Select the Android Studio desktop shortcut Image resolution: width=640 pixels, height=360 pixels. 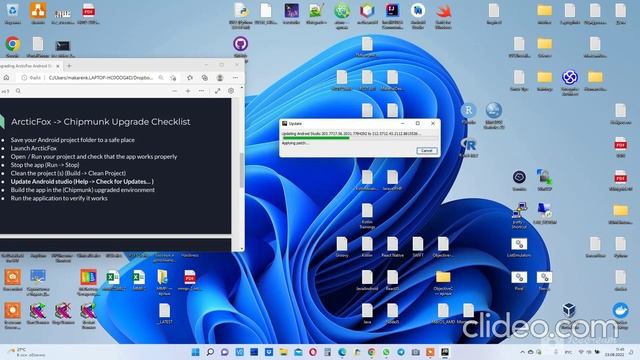pyautogui.click(x=418, y=16)
